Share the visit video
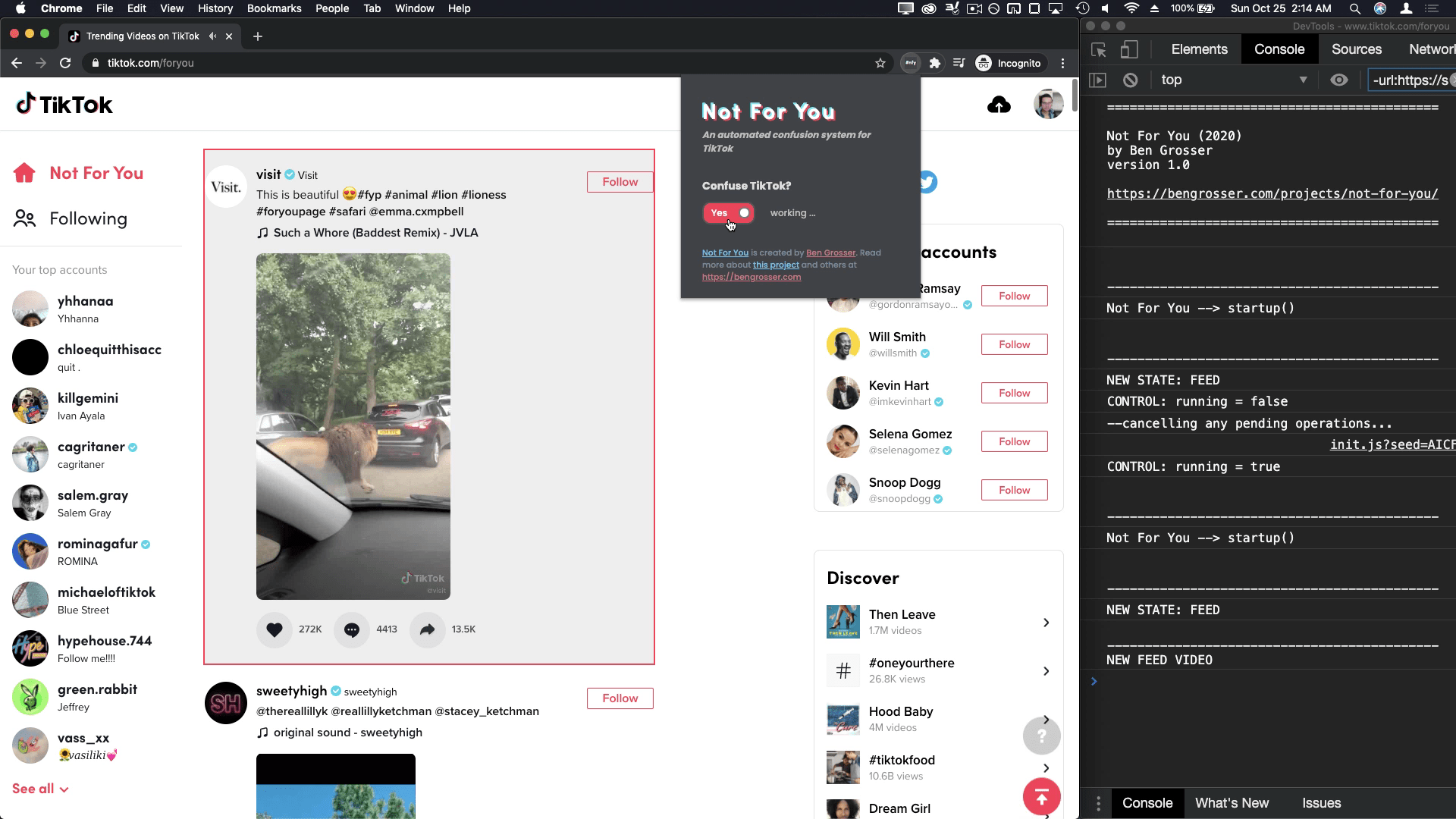1456x819 pixels. tap(428, 629)
